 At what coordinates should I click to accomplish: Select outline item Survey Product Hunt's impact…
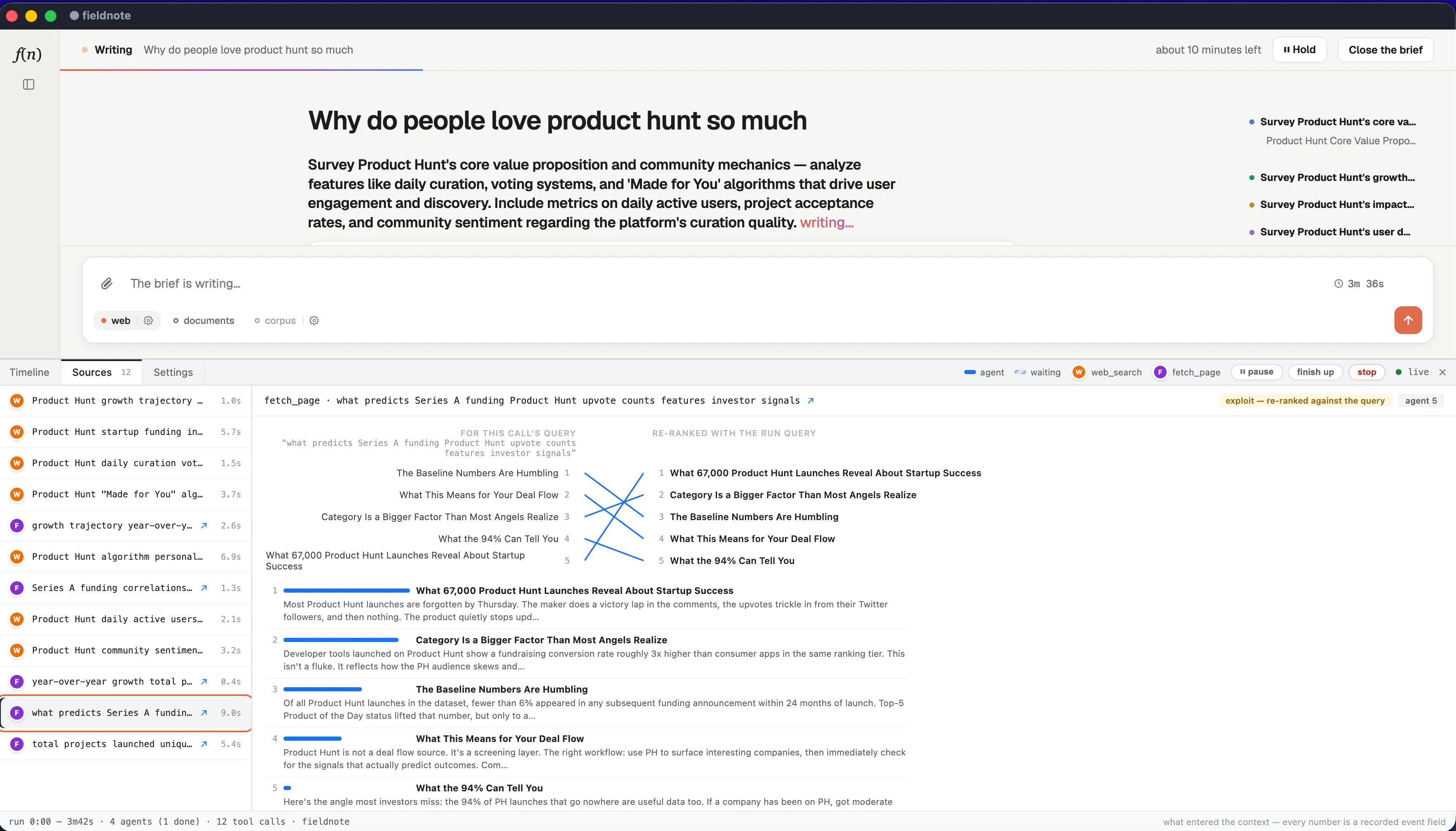click(1332, 204)
